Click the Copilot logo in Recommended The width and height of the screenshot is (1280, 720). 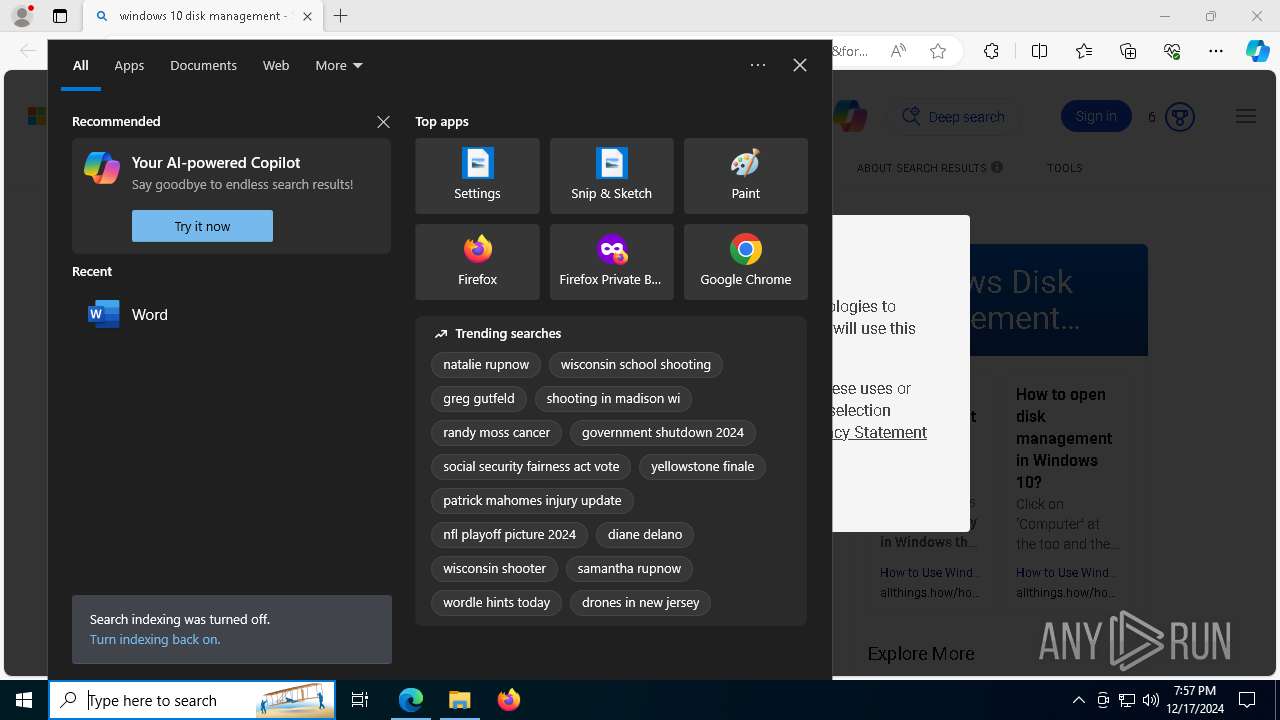102,168
